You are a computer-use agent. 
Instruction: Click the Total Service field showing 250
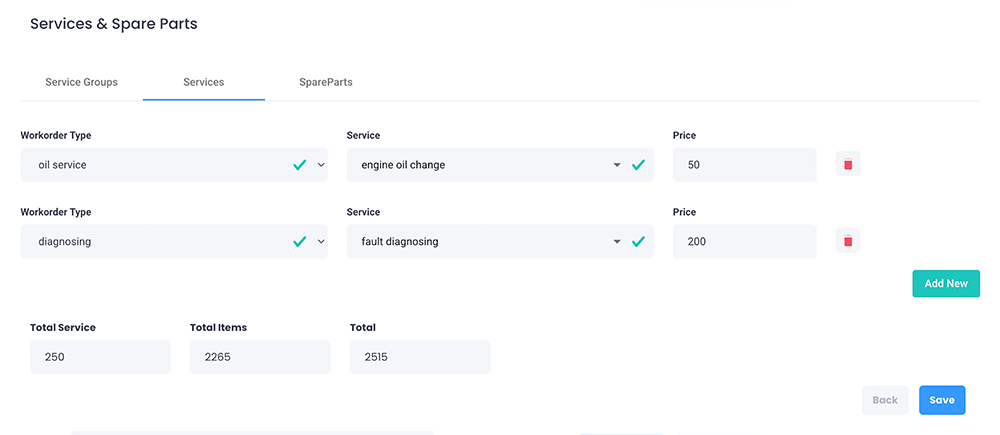100,357
